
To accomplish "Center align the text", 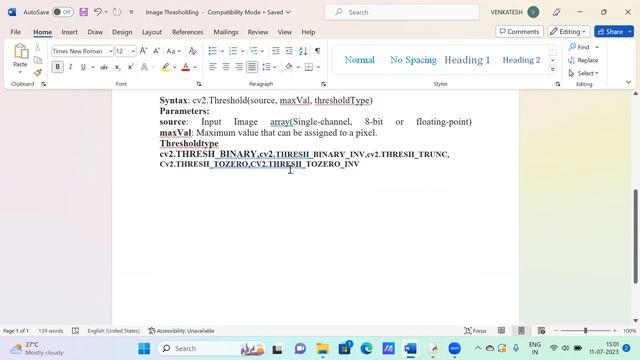I will [x=226, y=67].
